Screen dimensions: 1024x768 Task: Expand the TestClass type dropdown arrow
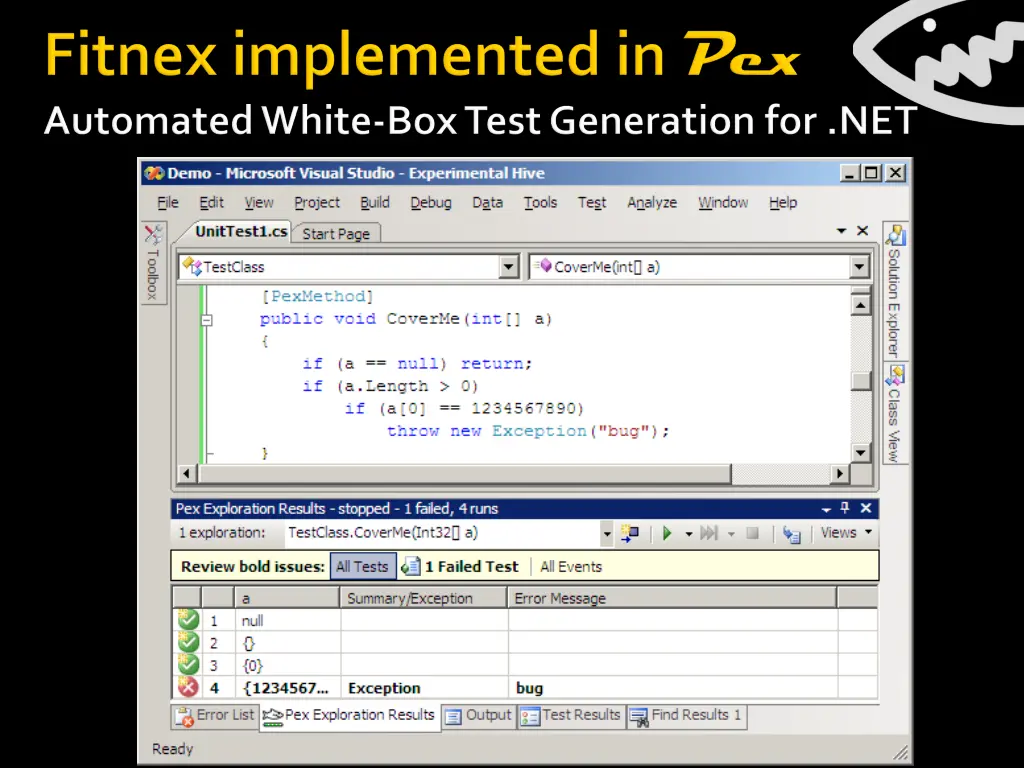[x=508, y=267]
